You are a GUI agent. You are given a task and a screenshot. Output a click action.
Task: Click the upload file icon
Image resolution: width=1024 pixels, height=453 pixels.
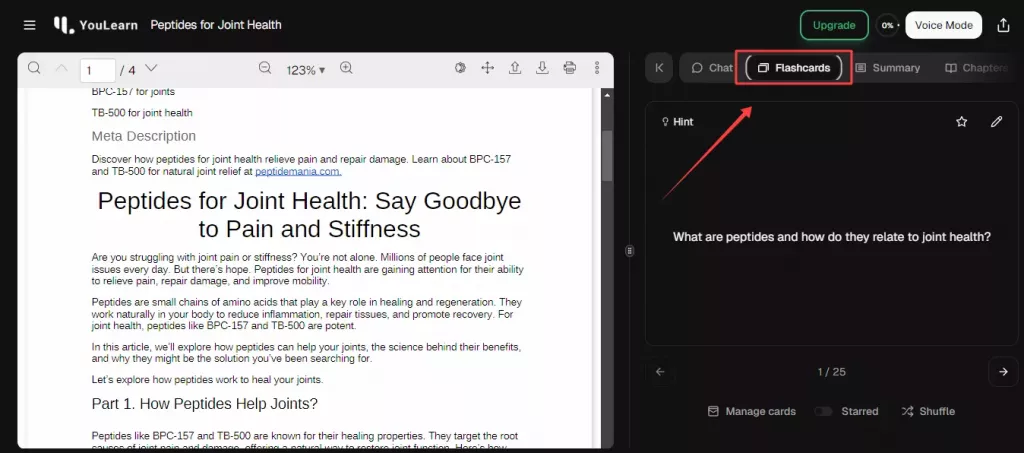click(x=515, y=67)
